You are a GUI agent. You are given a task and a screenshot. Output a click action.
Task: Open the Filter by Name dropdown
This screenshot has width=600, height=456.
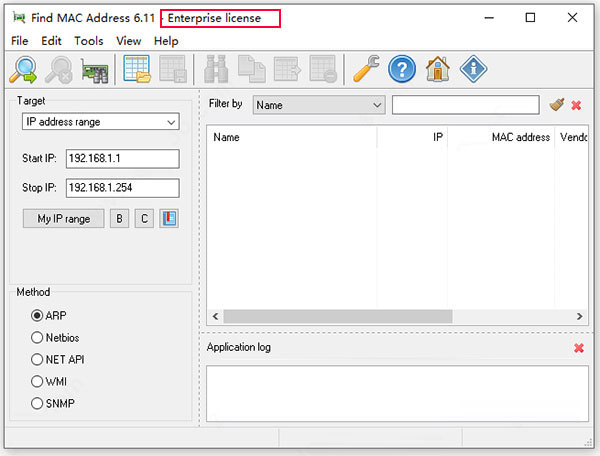[319, 105]
